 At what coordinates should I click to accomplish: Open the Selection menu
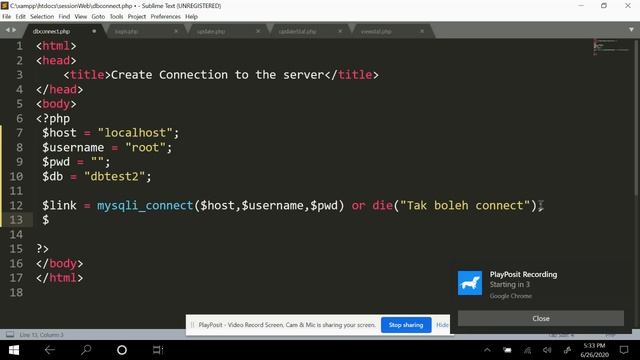click(x=42, y=17)
